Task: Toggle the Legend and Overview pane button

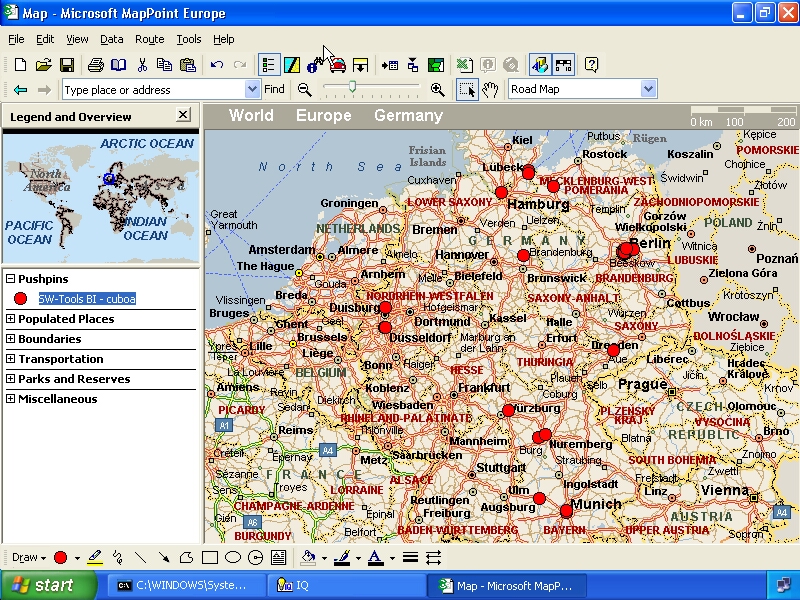Action: 268,65
